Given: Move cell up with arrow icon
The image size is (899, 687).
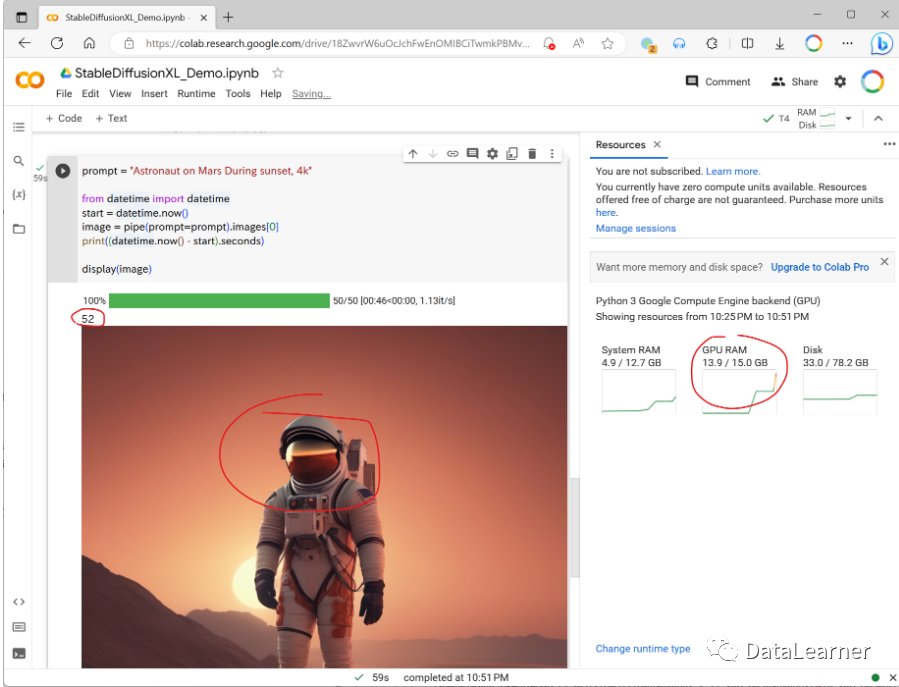Looking at the screenshot, I should 413,154.
